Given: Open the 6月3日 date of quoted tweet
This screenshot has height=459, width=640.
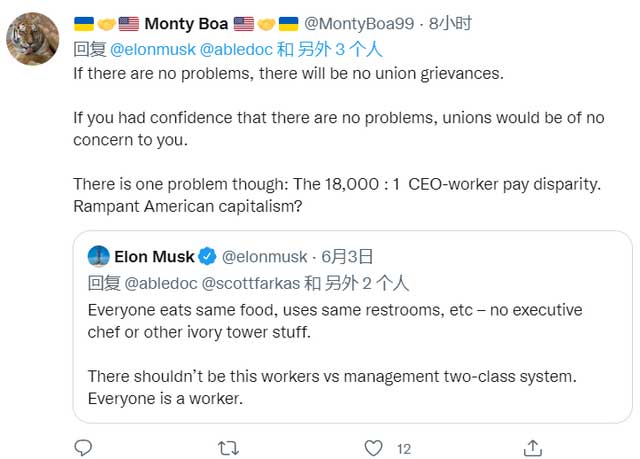Looking at the screenshot, I should pos(345,256).
